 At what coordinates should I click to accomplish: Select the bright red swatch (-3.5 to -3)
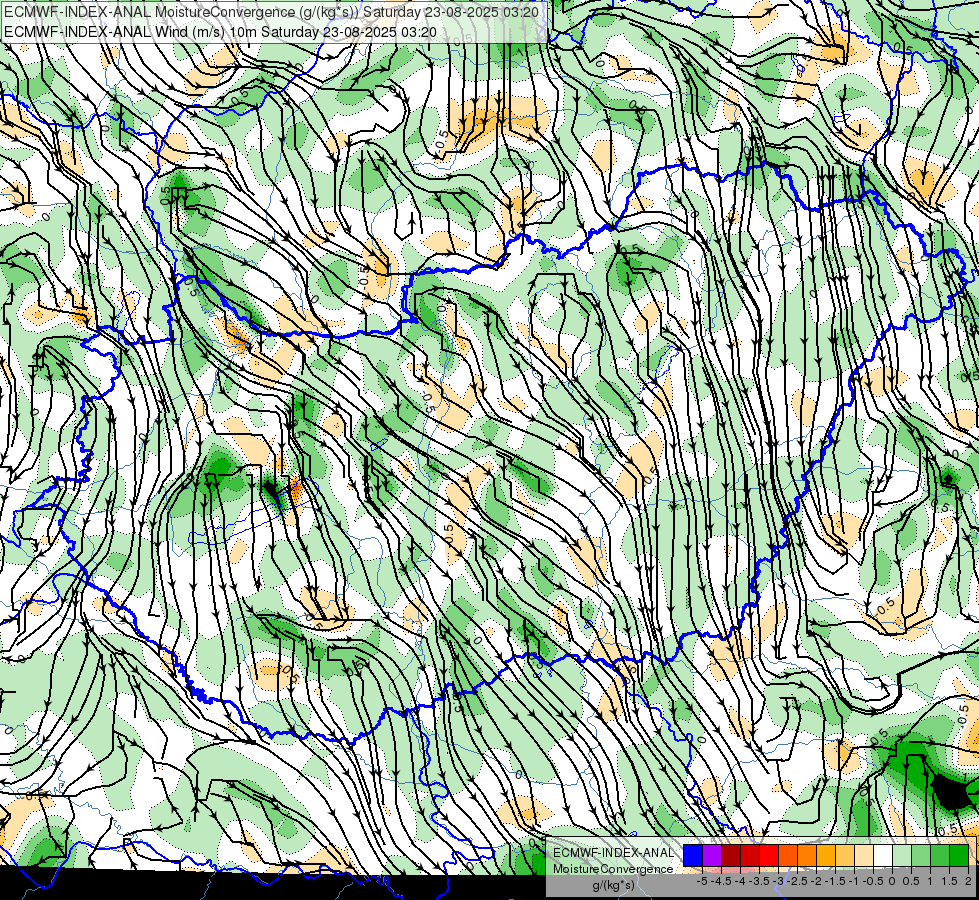(x=769, y=856)
